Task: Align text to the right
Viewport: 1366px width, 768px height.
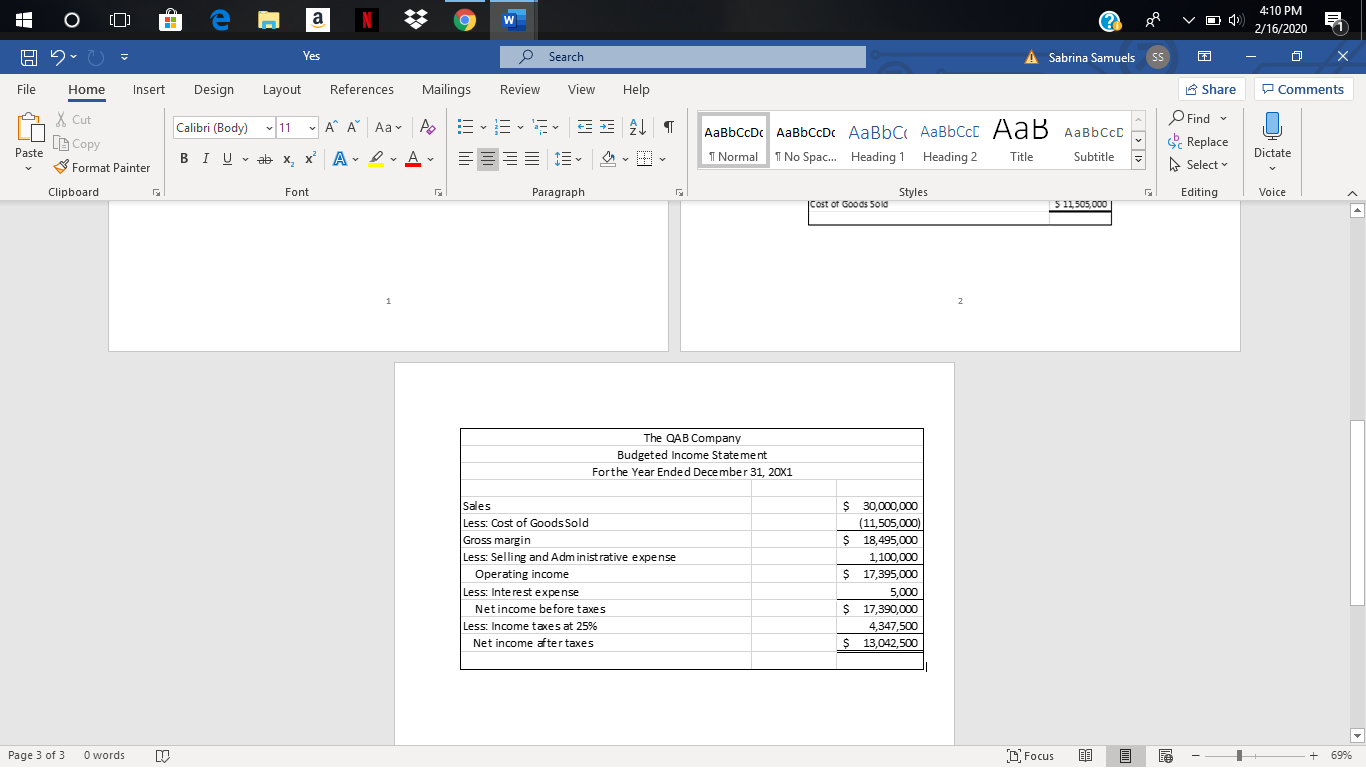Action: click(510, 160)
